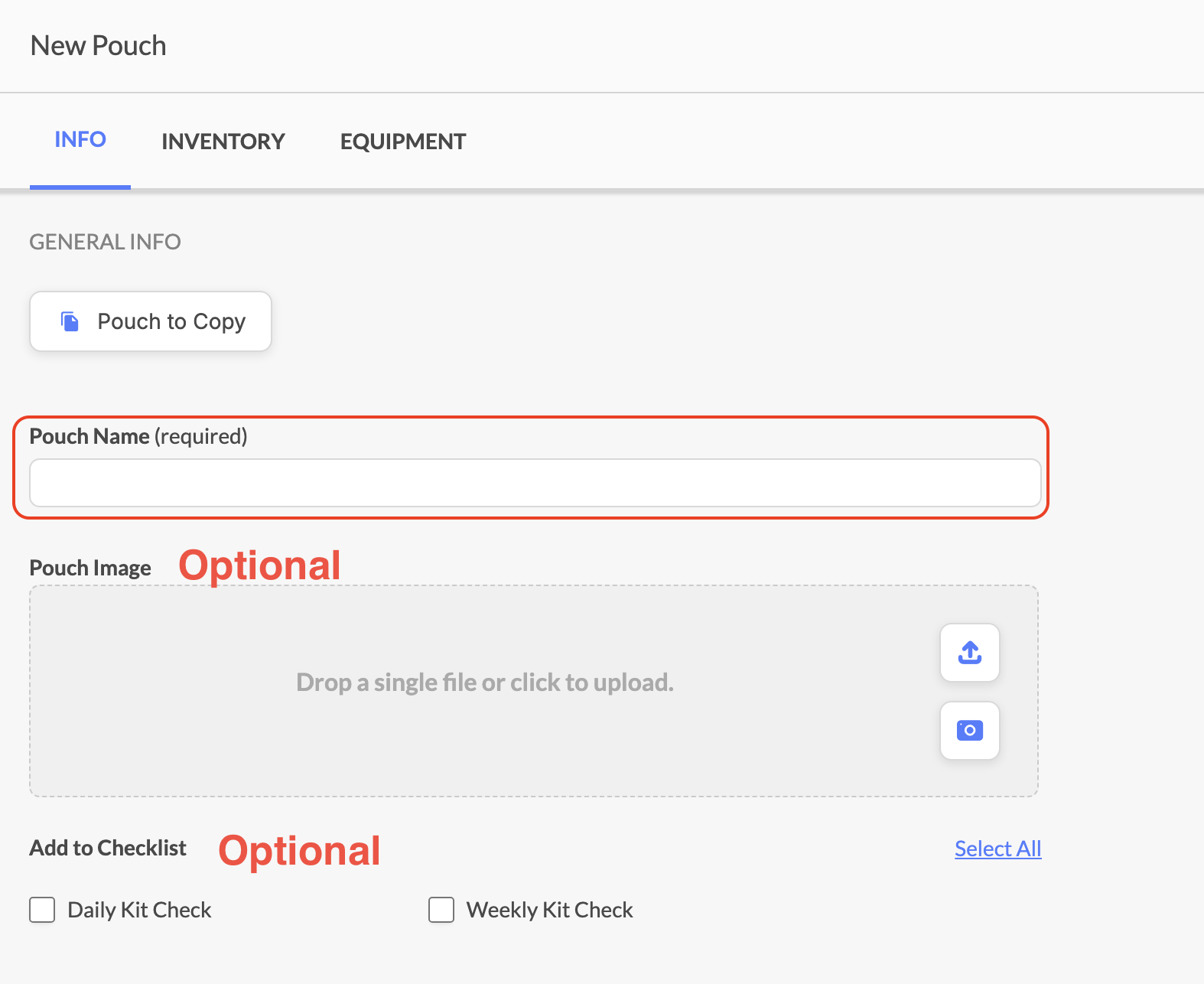The height and width of the screenshot is (984, 1204).
Task: Click the GENERAL INFO section heading
Action: pyautogui.click(x=105, y=242)
